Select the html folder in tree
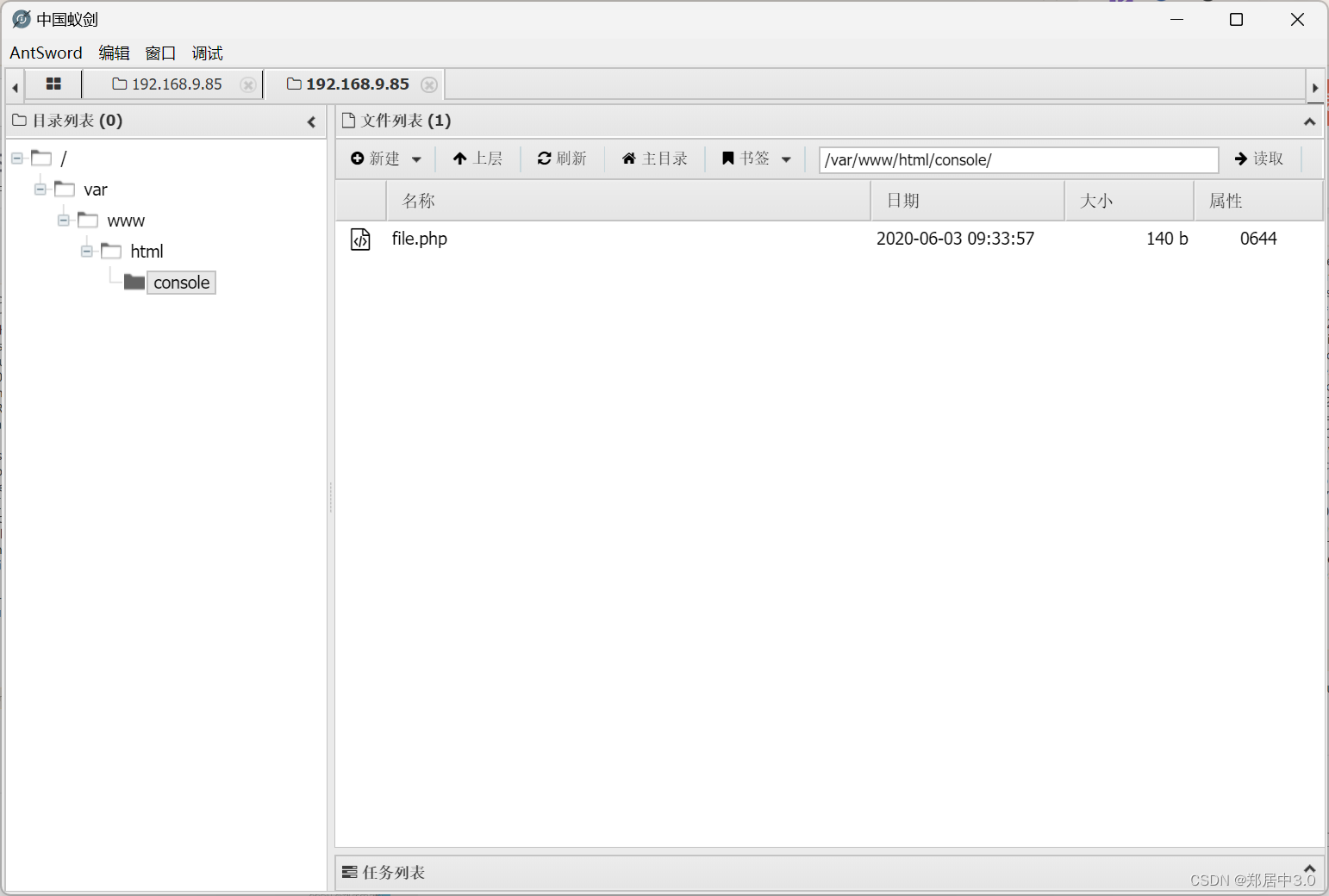This screenshot has height=896, width=1329. click(x=147, y=252)
